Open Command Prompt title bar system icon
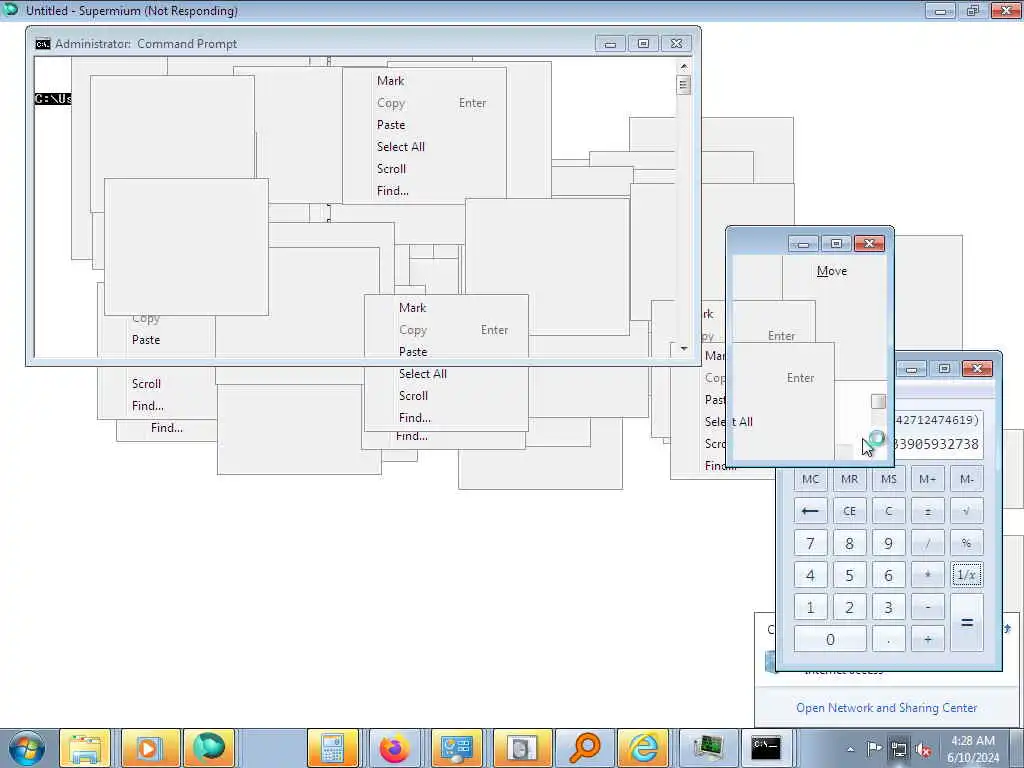Viewport: 1024px width, 768px height. pyautogui.click(x=42, y=44)
